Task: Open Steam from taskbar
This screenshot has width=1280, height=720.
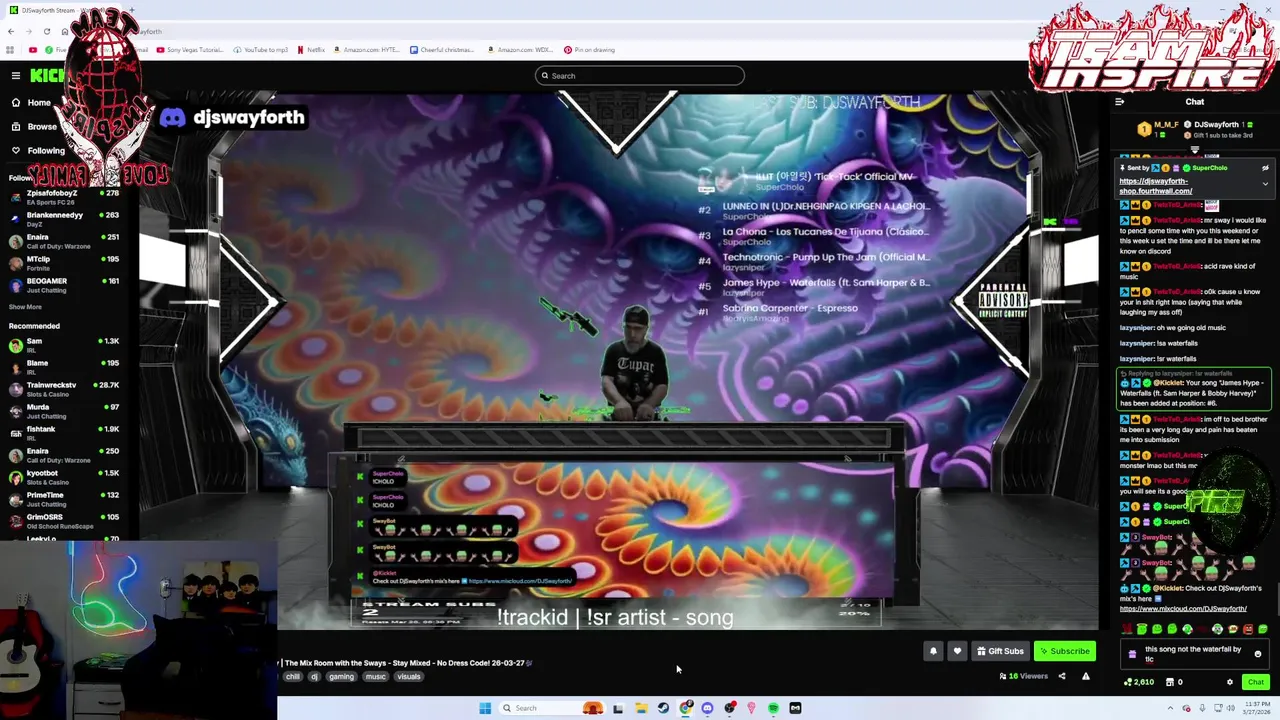Action: coord(663,708)
